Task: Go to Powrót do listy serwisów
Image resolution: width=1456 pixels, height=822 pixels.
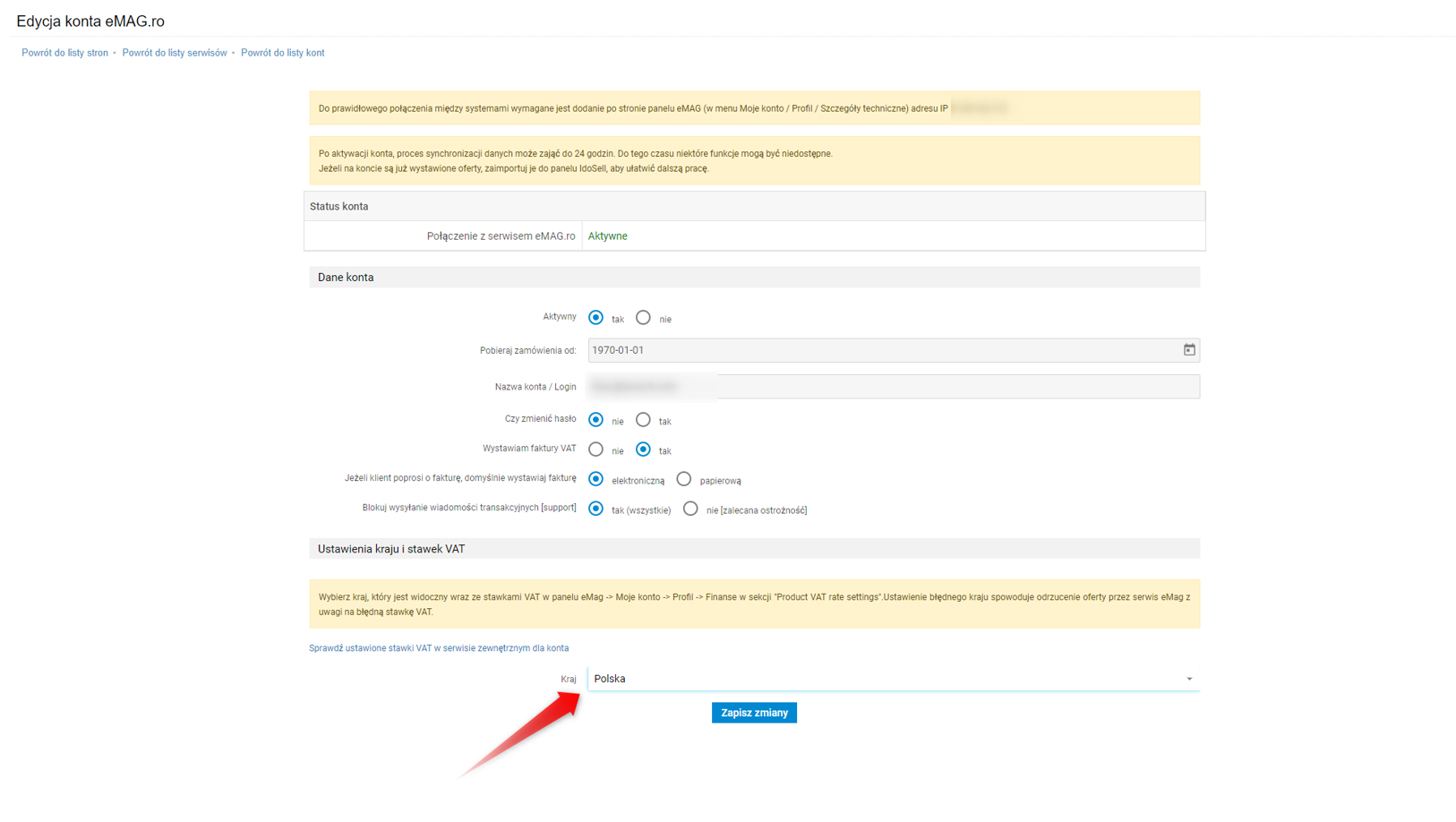Action: (x=175, y=53)
